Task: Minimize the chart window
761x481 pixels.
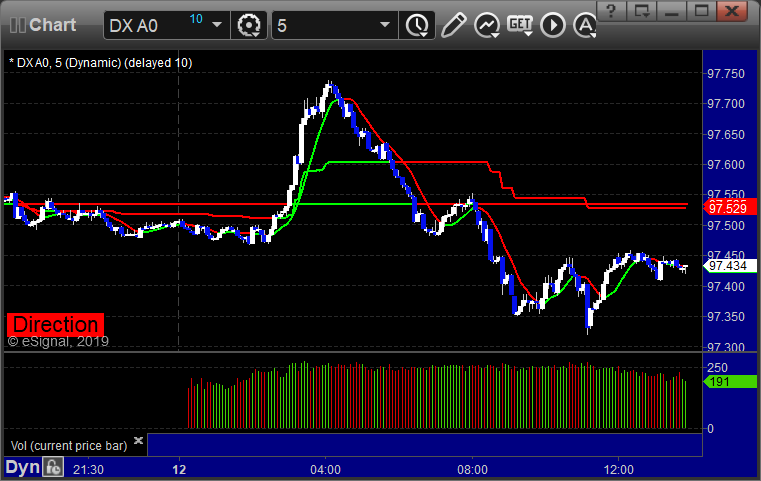Action: (x=671, y=11)
